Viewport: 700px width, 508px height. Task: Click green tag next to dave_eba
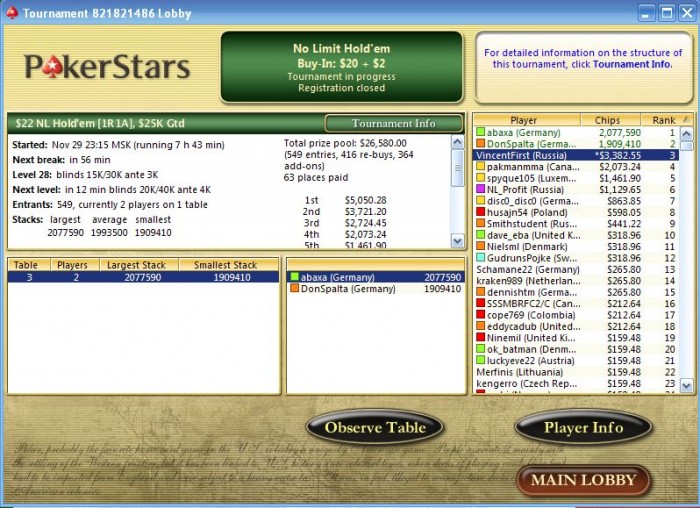481,235
